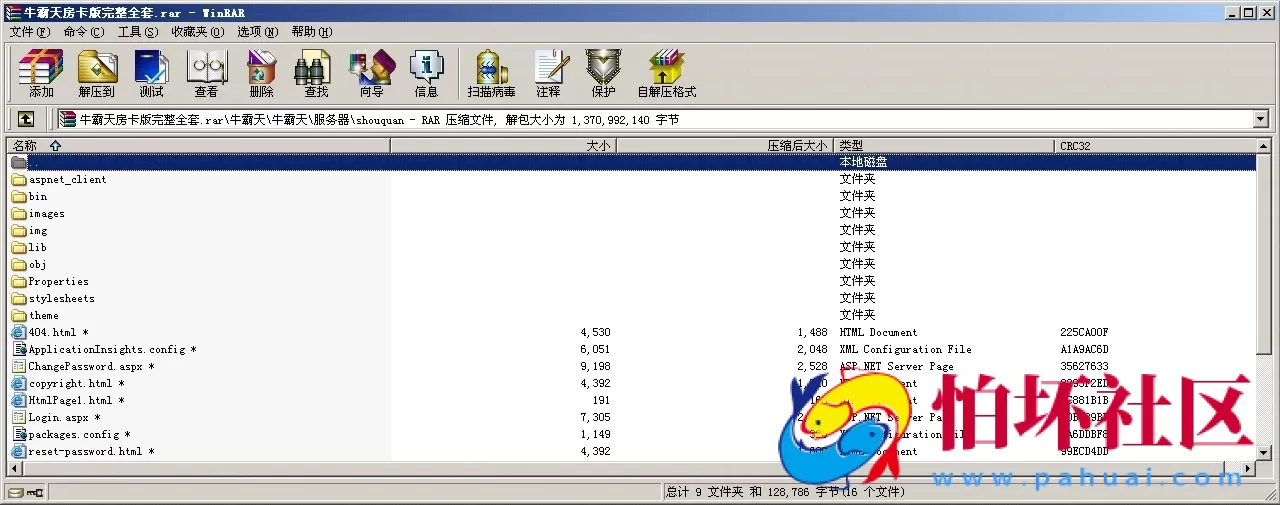Sort by Name (名称) column header
Viewport: 1280px width, 505px height.
[198, 146]
